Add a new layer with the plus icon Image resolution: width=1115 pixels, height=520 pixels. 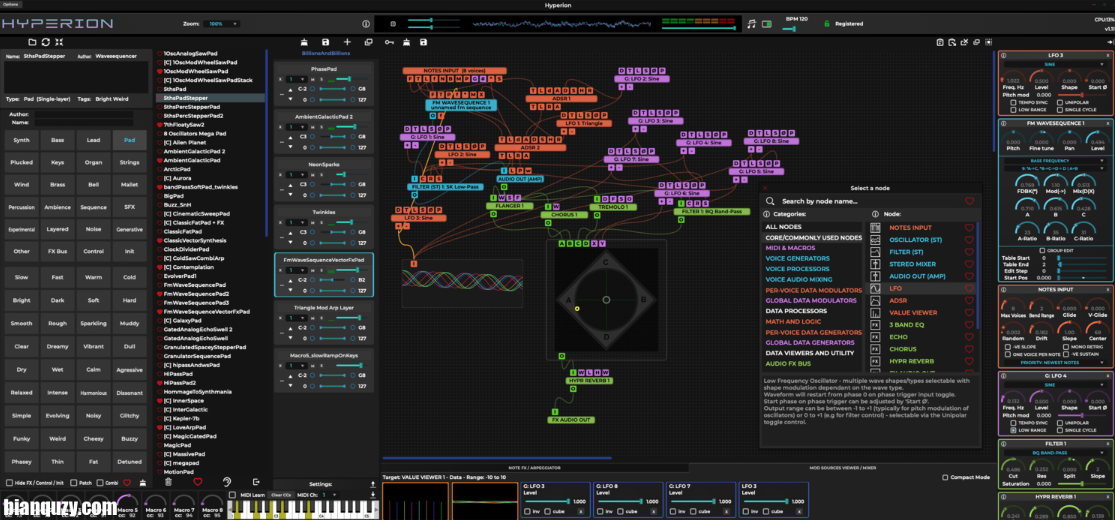(x=347, y=42)
